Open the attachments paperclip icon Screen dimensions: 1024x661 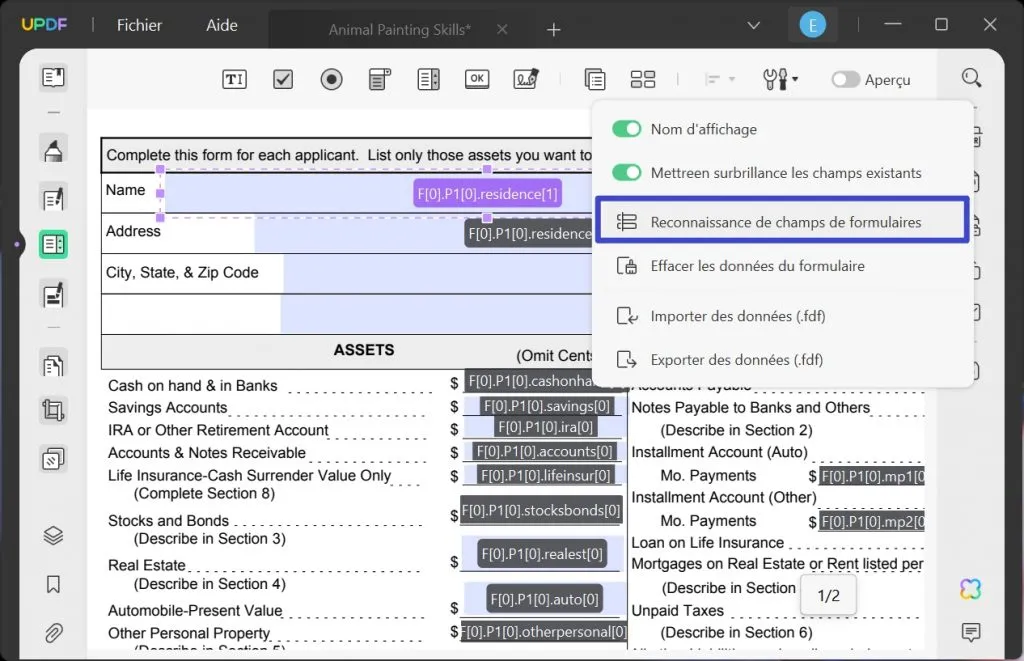54,632
